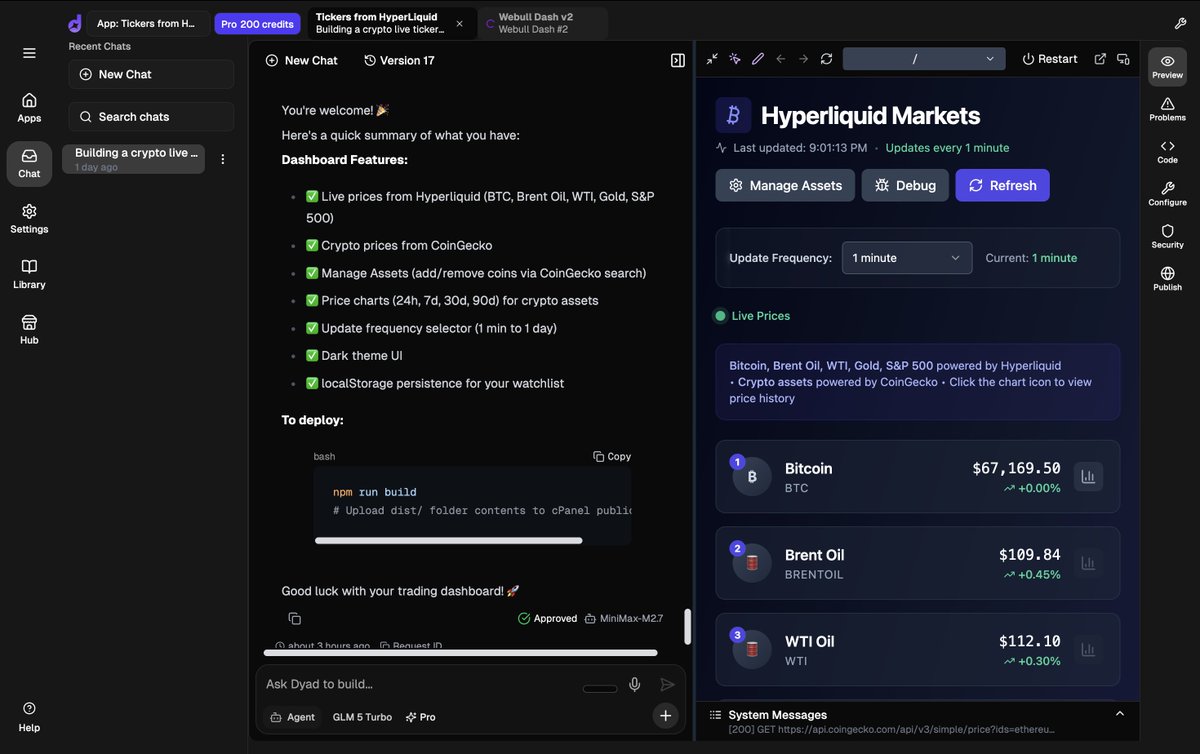
Task: Open the Publish panel
Action: pyautogui.click(x=1167, y=278)
